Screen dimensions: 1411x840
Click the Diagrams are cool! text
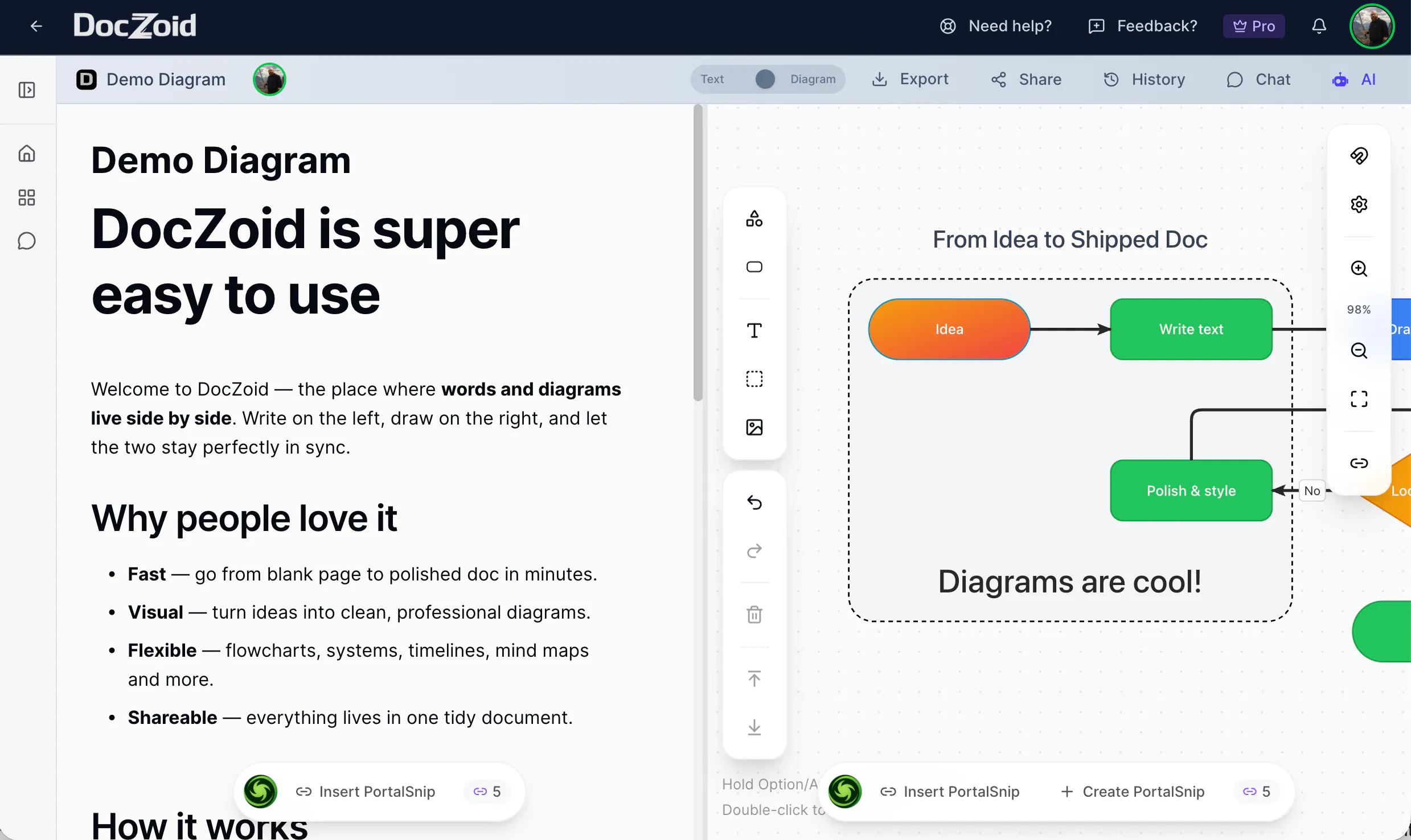click(1070, 582)
